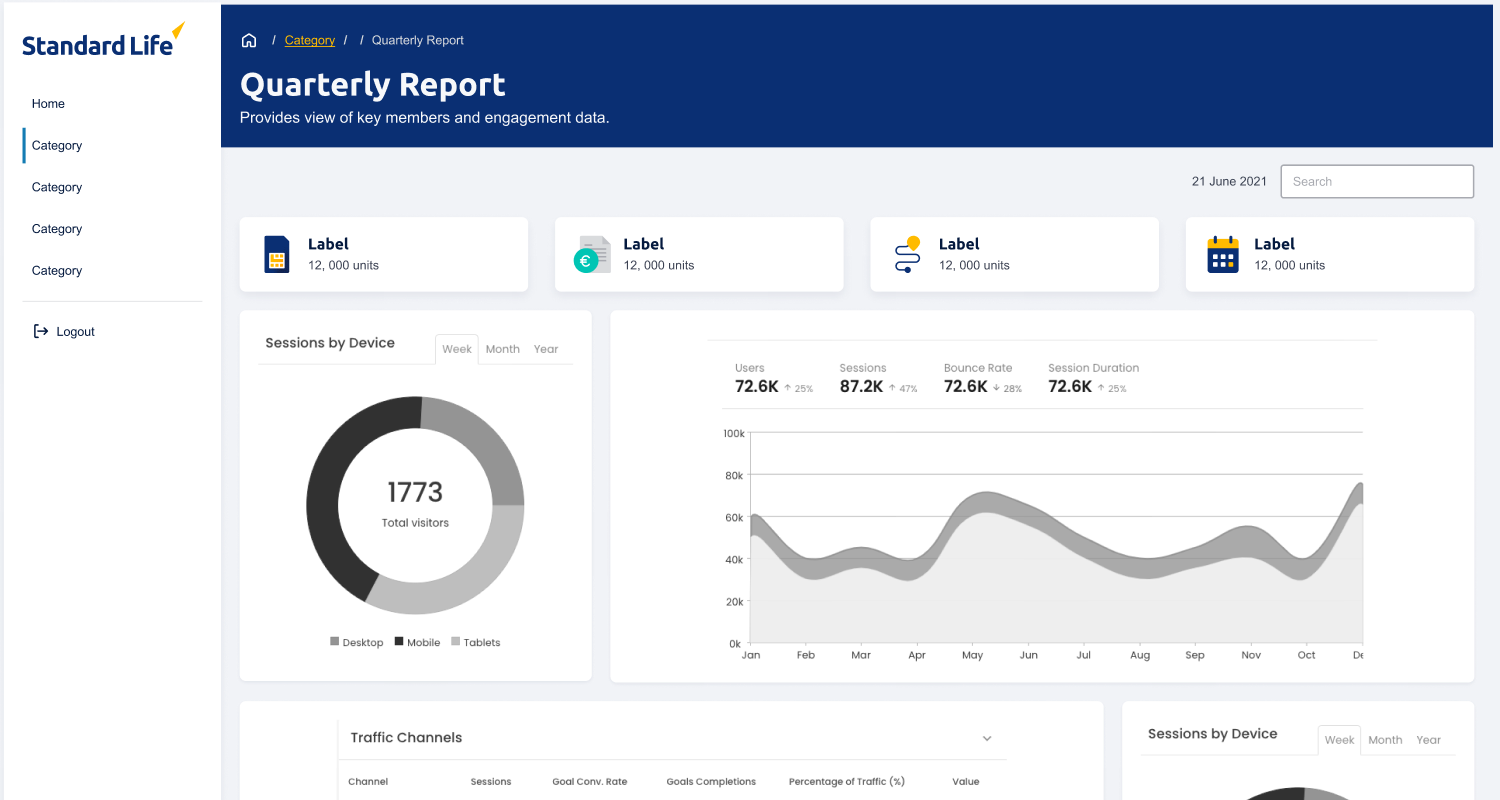Screen dimensions: 1500x800
Task: Open the Category breadcrumb link
Action: click(x=309, y=39)
